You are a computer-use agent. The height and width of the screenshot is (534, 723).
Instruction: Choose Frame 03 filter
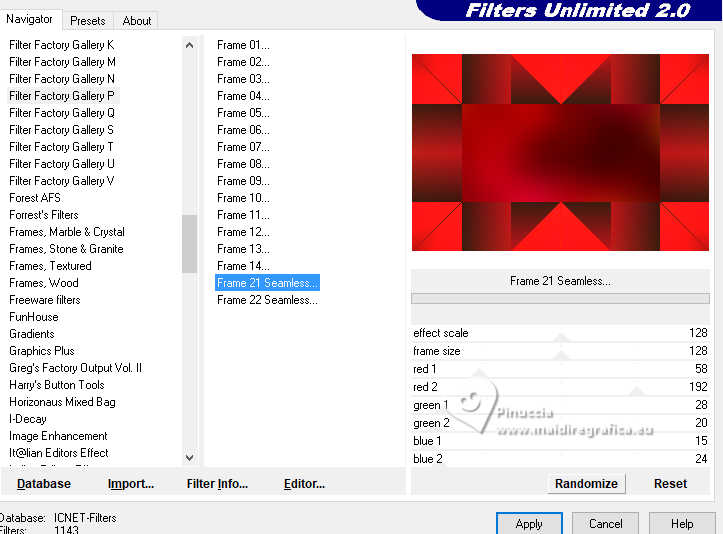pos(243,79)
